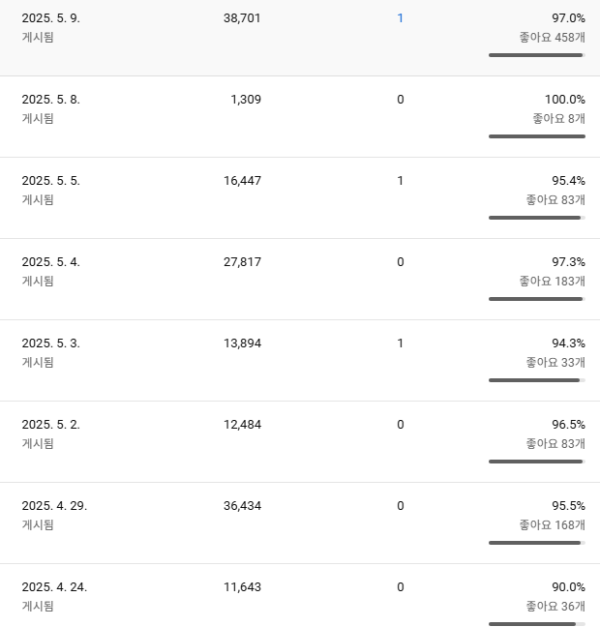The height and width of the screenshot is (627, 600).
Task: Click the blue comment count 1 link
Action: [400, 18]
